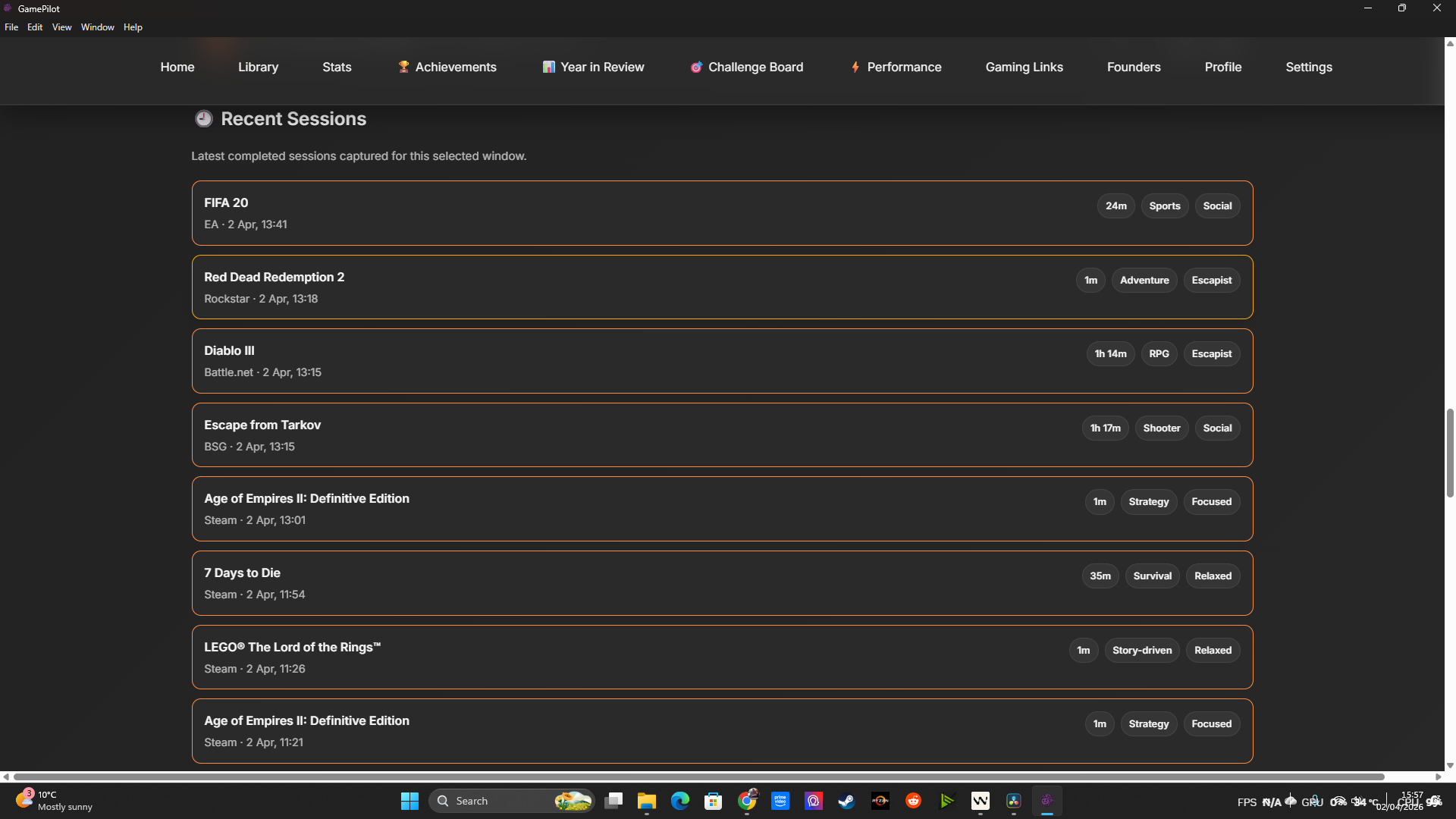Click the Achievements trophy icon
1456x819 pixels.
click(403, 67)
